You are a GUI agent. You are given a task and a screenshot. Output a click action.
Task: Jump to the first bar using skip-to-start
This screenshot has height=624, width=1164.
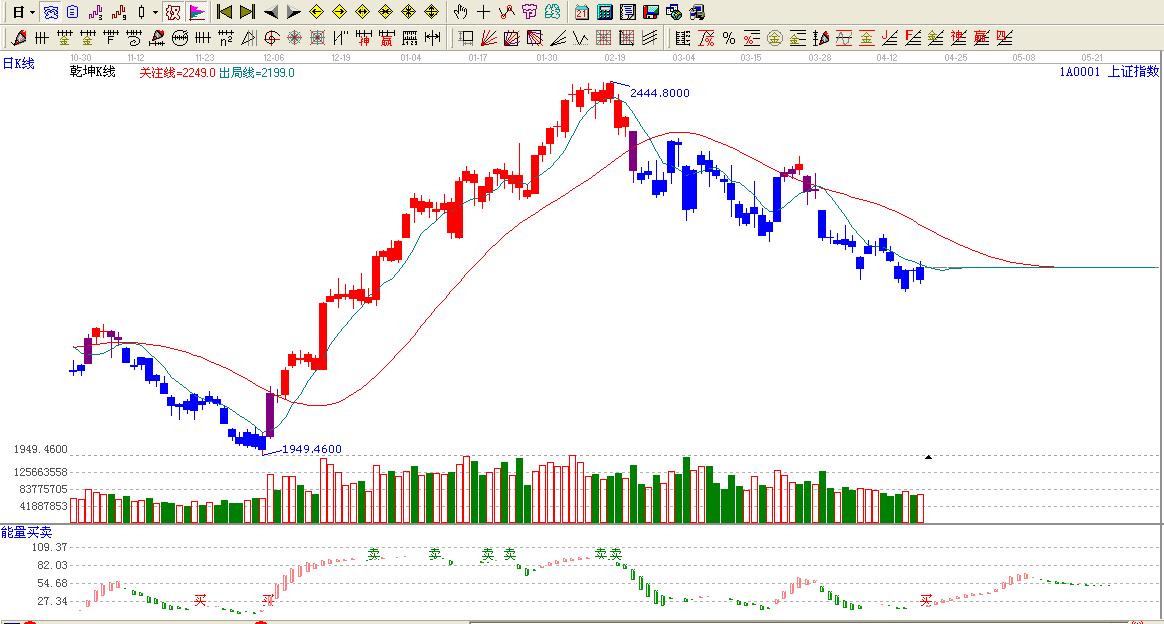pos(224,12)
